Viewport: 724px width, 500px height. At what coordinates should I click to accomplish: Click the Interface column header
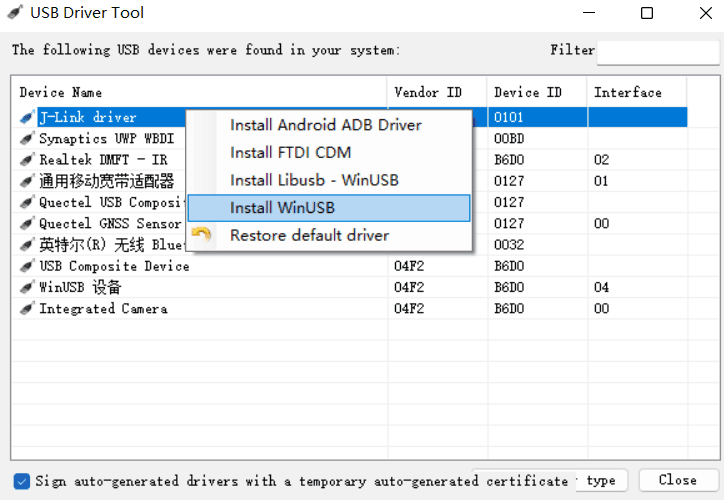649,93
